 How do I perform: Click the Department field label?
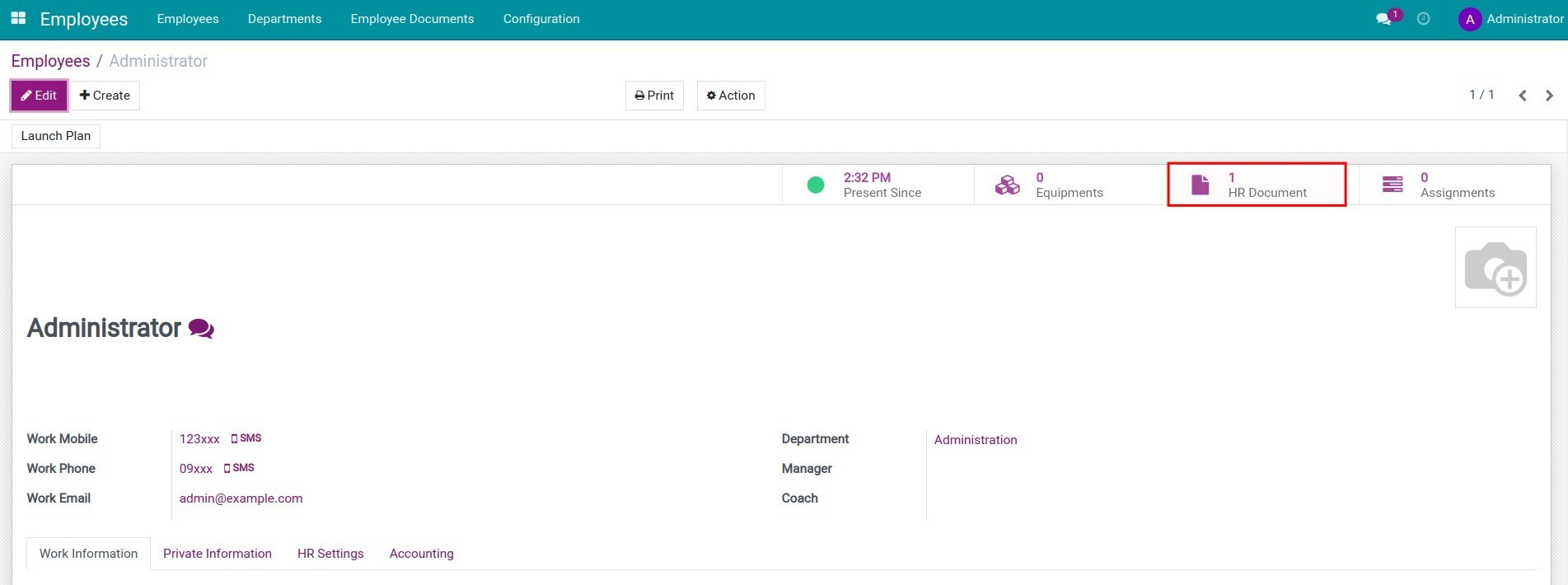pos(815,438)
